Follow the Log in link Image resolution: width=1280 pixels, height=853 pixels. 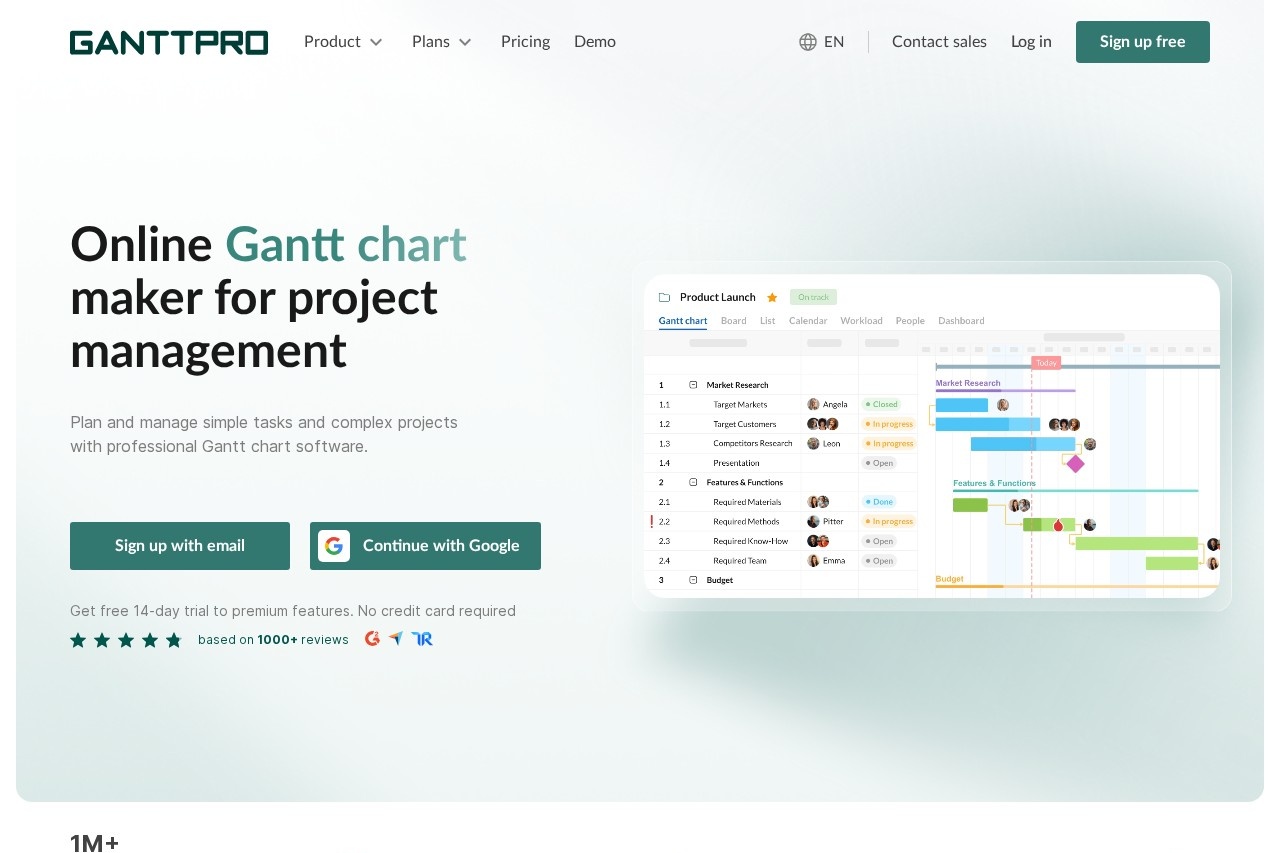(x=1031, y=42)
